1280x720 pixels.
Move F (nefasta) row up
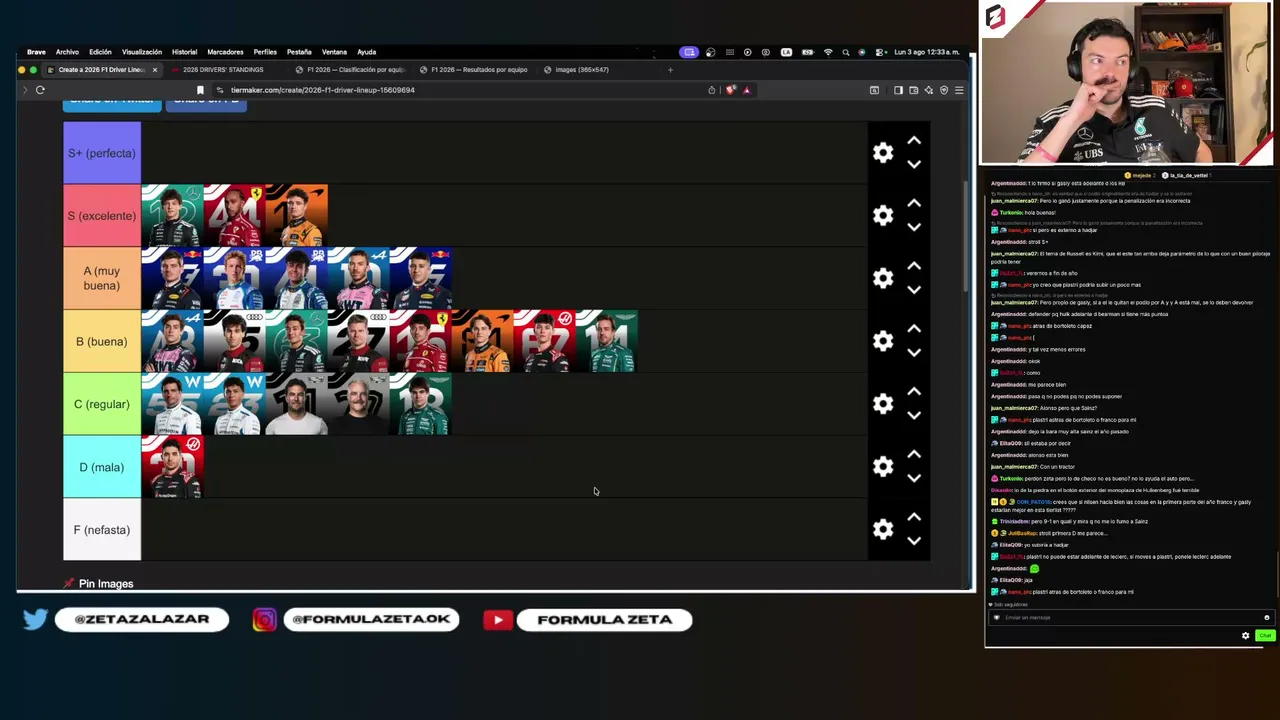(x=914, y=517)
